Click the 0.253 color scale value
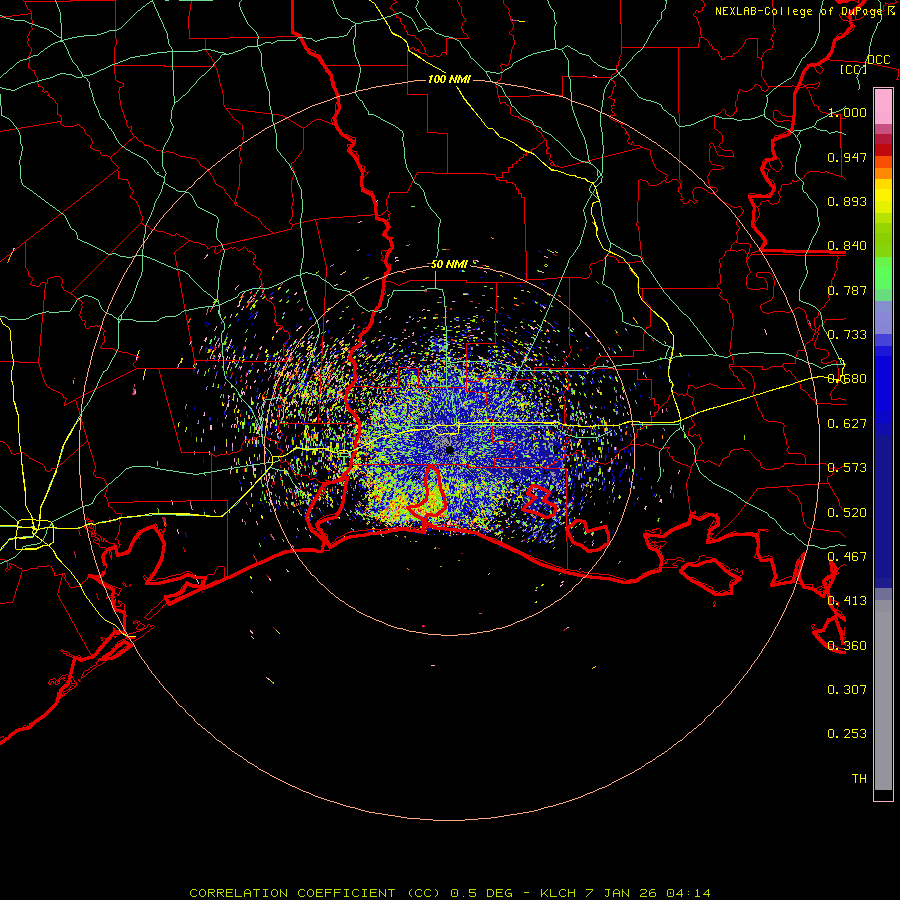The image size is (900, 900). click(847, 734)
